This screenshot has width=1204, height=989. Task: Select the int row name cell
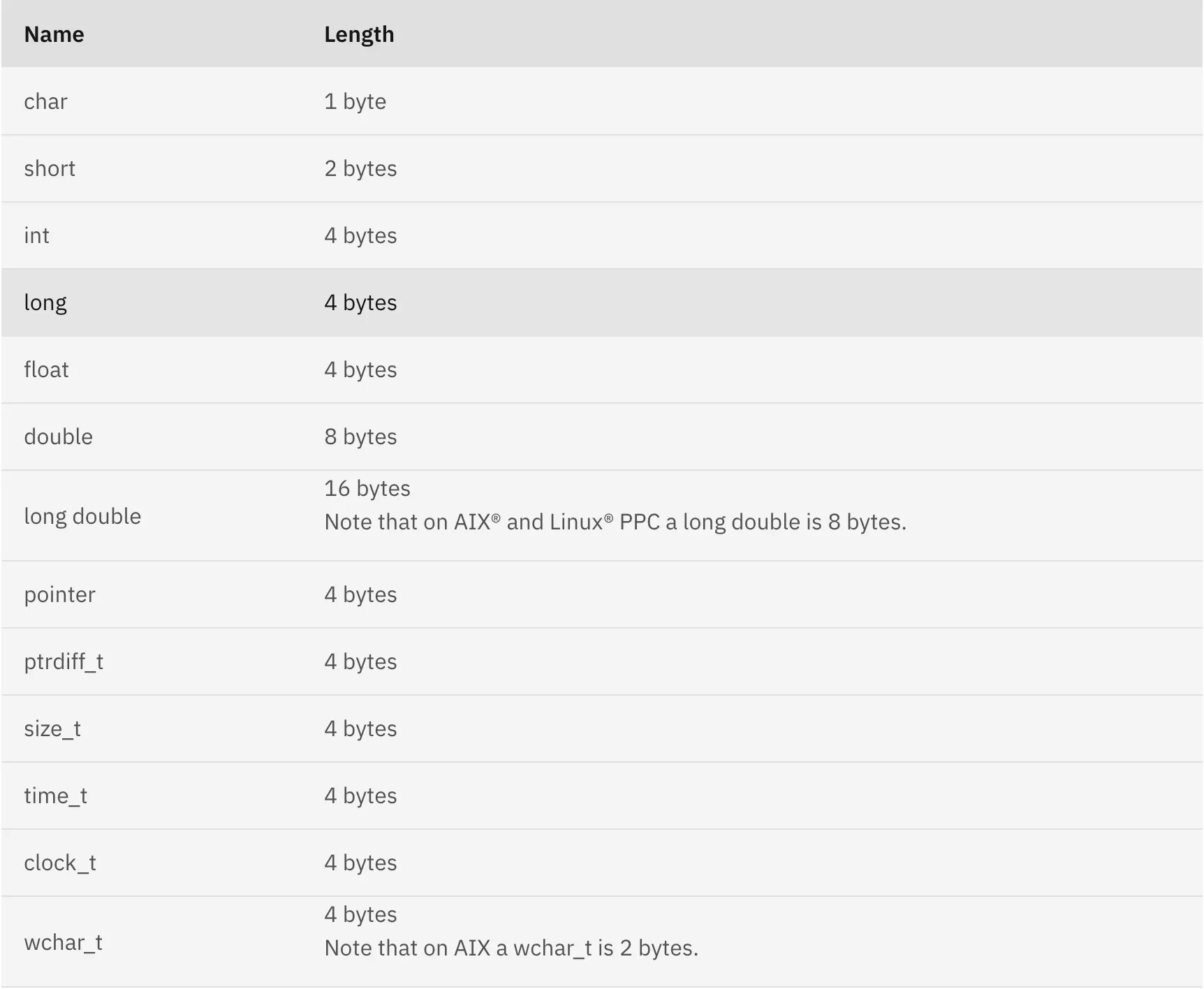tap(36, 235)
